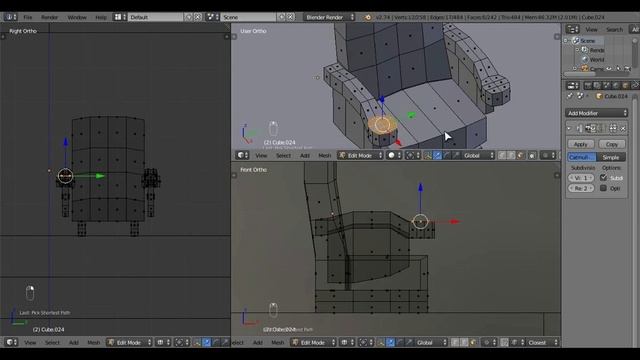
Task: Open editor type selector in User Ortho header
Action: tap(242, 156)
